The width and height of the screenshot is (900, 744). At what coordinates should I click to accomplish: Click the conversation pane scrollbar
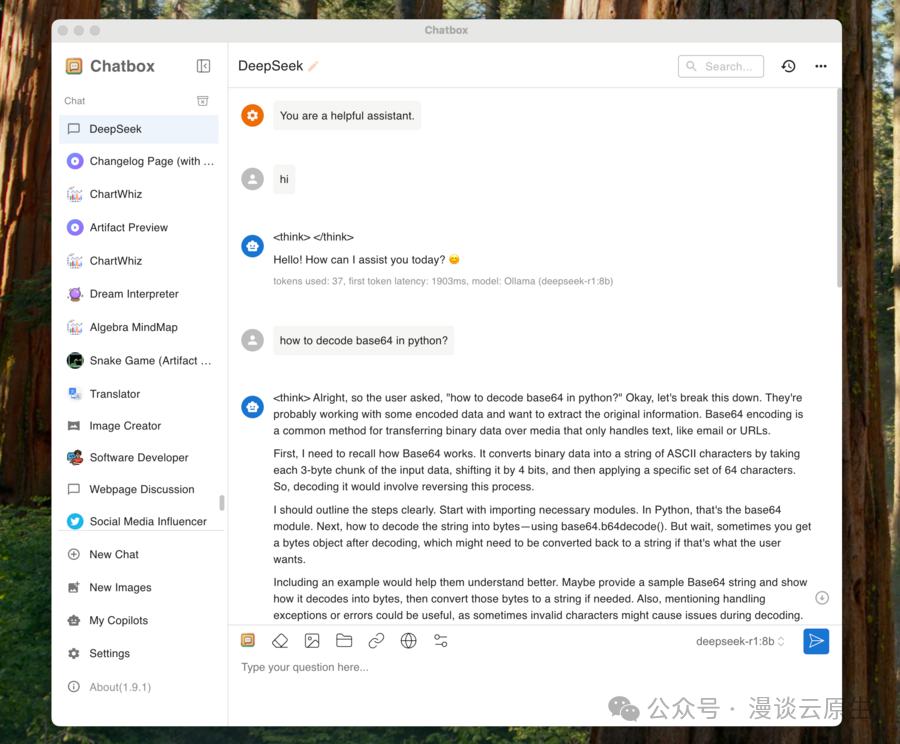click(x=839, y=188)
